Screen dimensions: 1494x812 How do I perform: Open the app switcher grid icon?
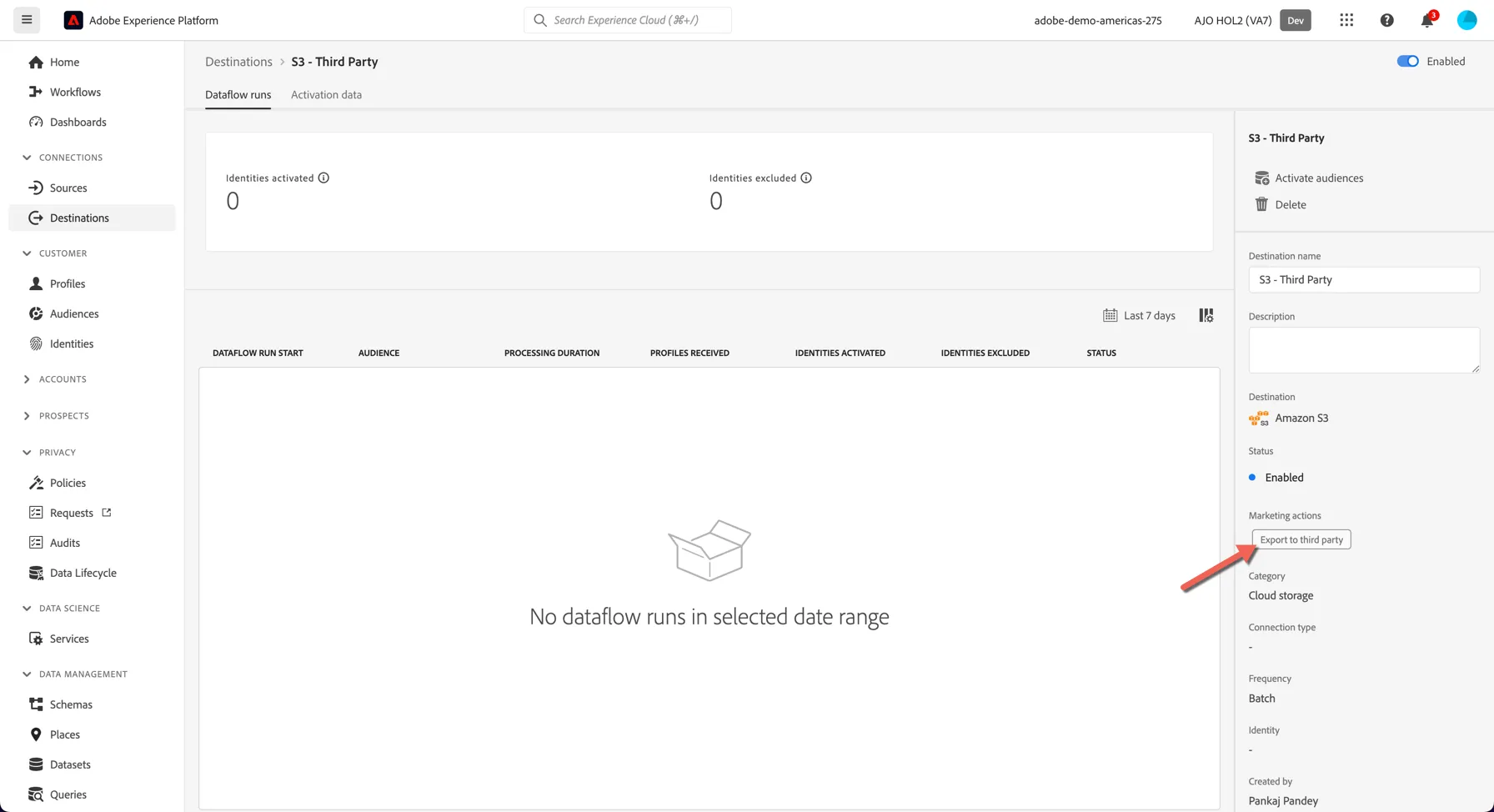[x=1346, y=20]
